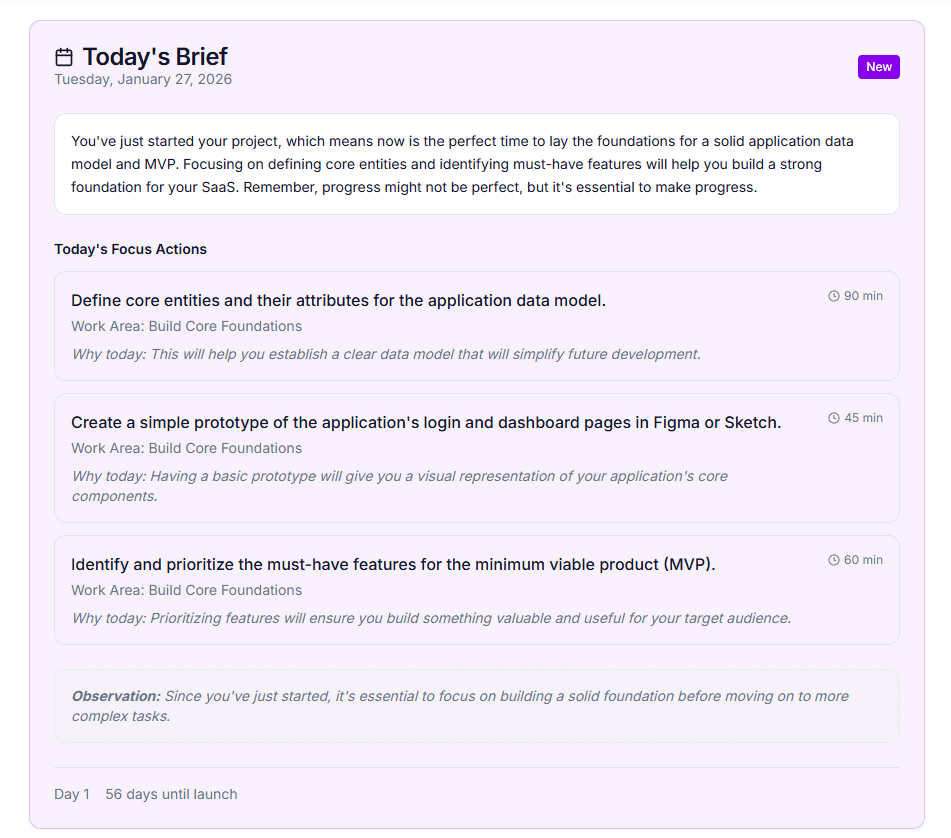Select the Day 1 label
951x838 pixels.
pos(72,793)
